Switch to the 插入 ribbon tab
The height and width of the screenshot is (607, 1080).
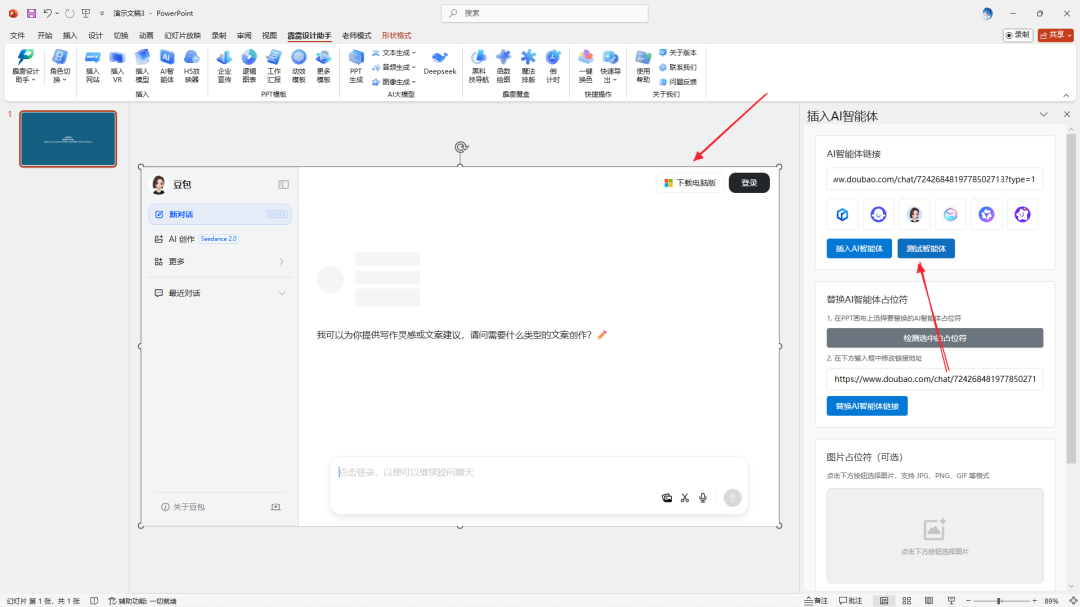(70, 35)
